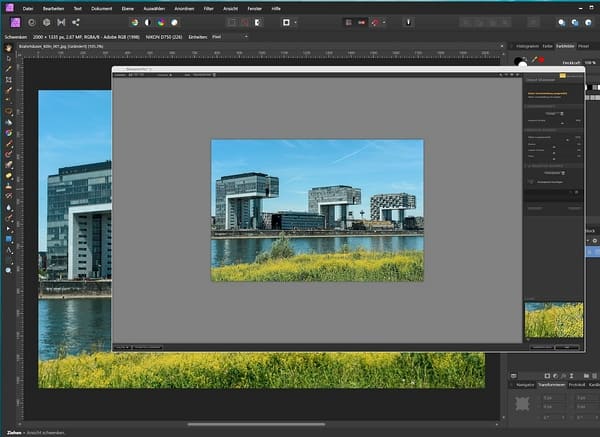Click the white secondary colour circle
The image size is (600, 437).
click(x=523, y=65)
